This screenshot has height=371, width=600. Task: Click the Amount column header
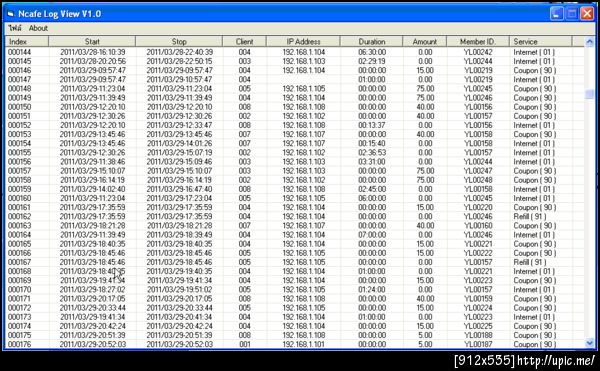point(424,41)
